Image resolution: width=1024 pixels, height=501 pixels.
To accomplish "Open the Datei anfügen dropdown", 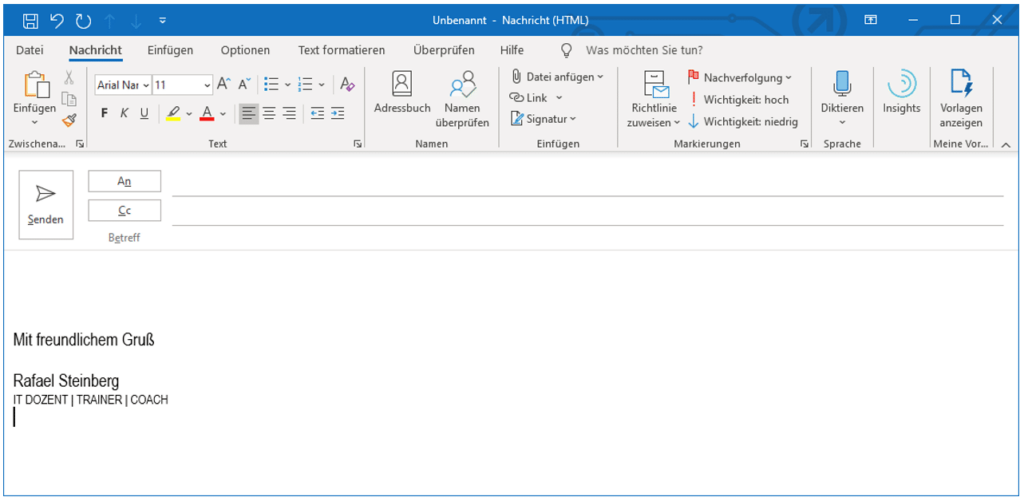I will (x=556, y=77).
